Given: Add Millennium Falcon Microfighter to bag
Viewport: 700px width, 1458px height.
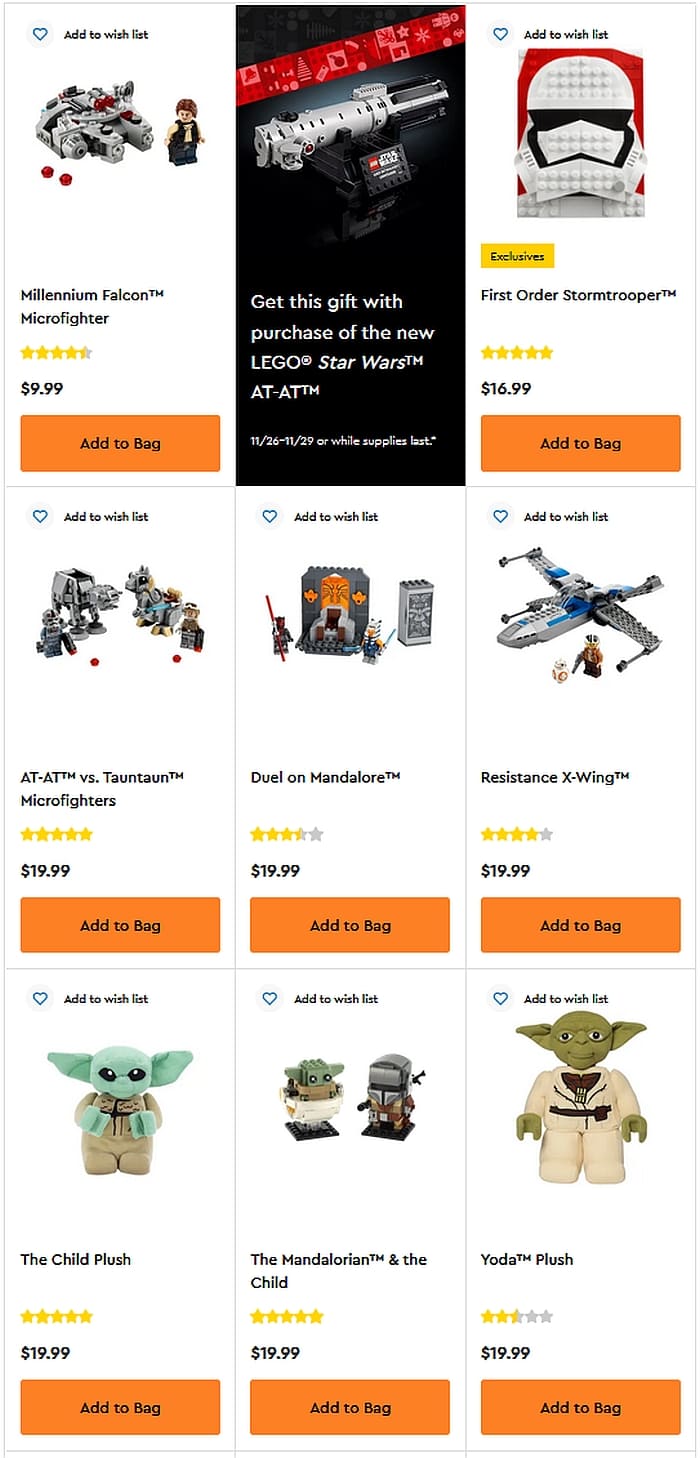Looking at the screenshot, I should [x=120, y=443].
